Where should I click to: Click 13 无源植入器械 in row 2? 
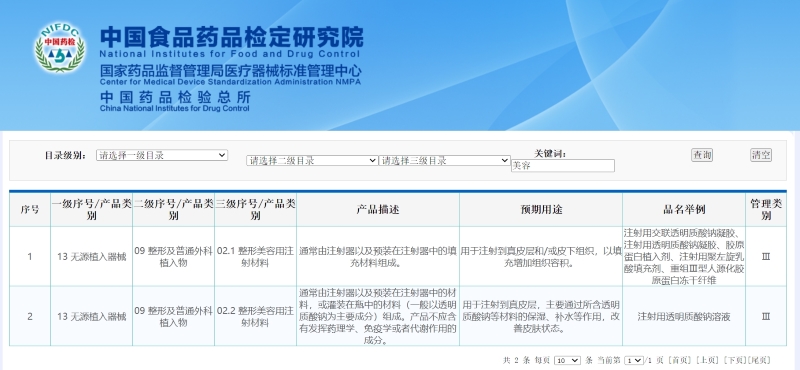point(91,316)
